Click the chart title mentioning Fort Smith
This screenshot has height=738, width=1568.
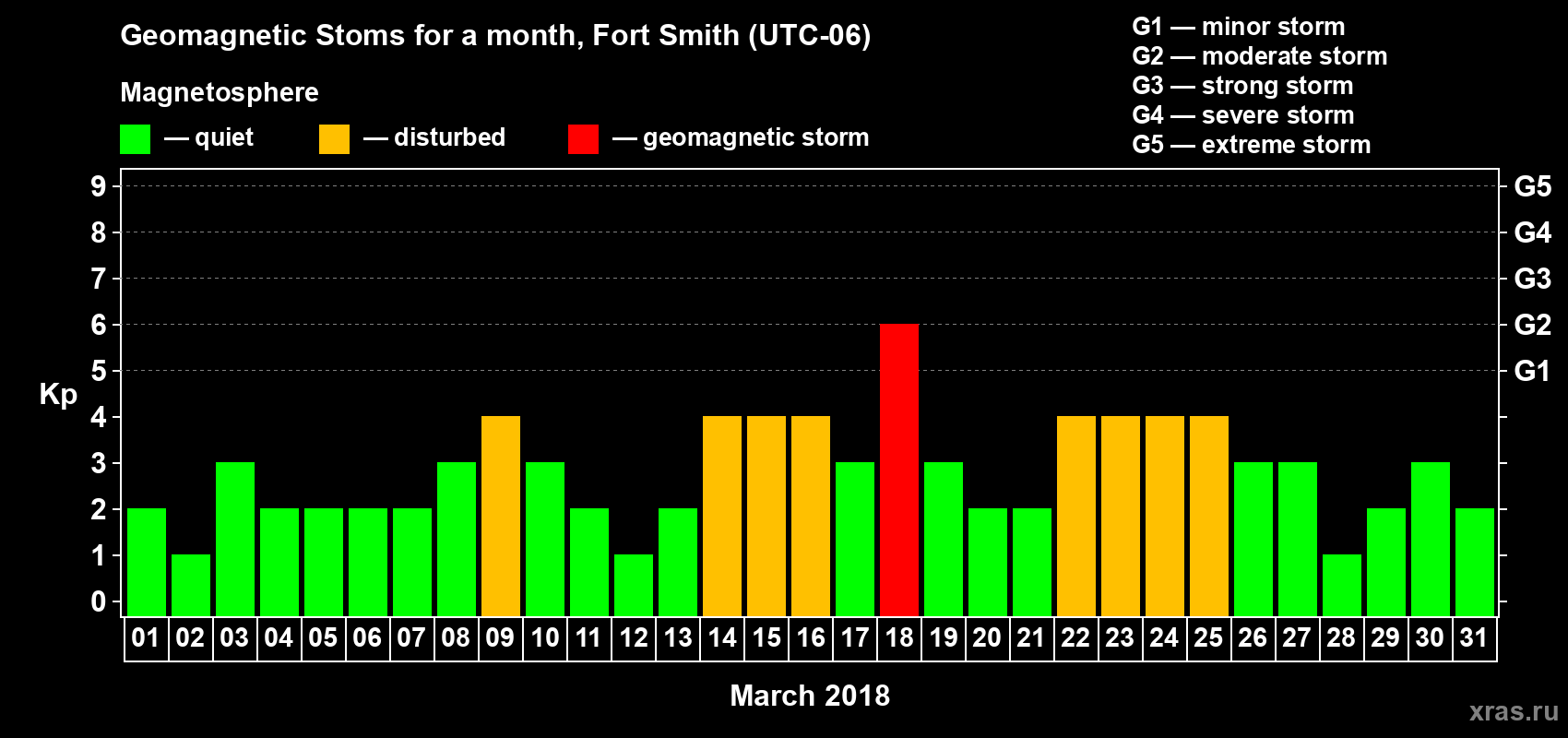495,36
